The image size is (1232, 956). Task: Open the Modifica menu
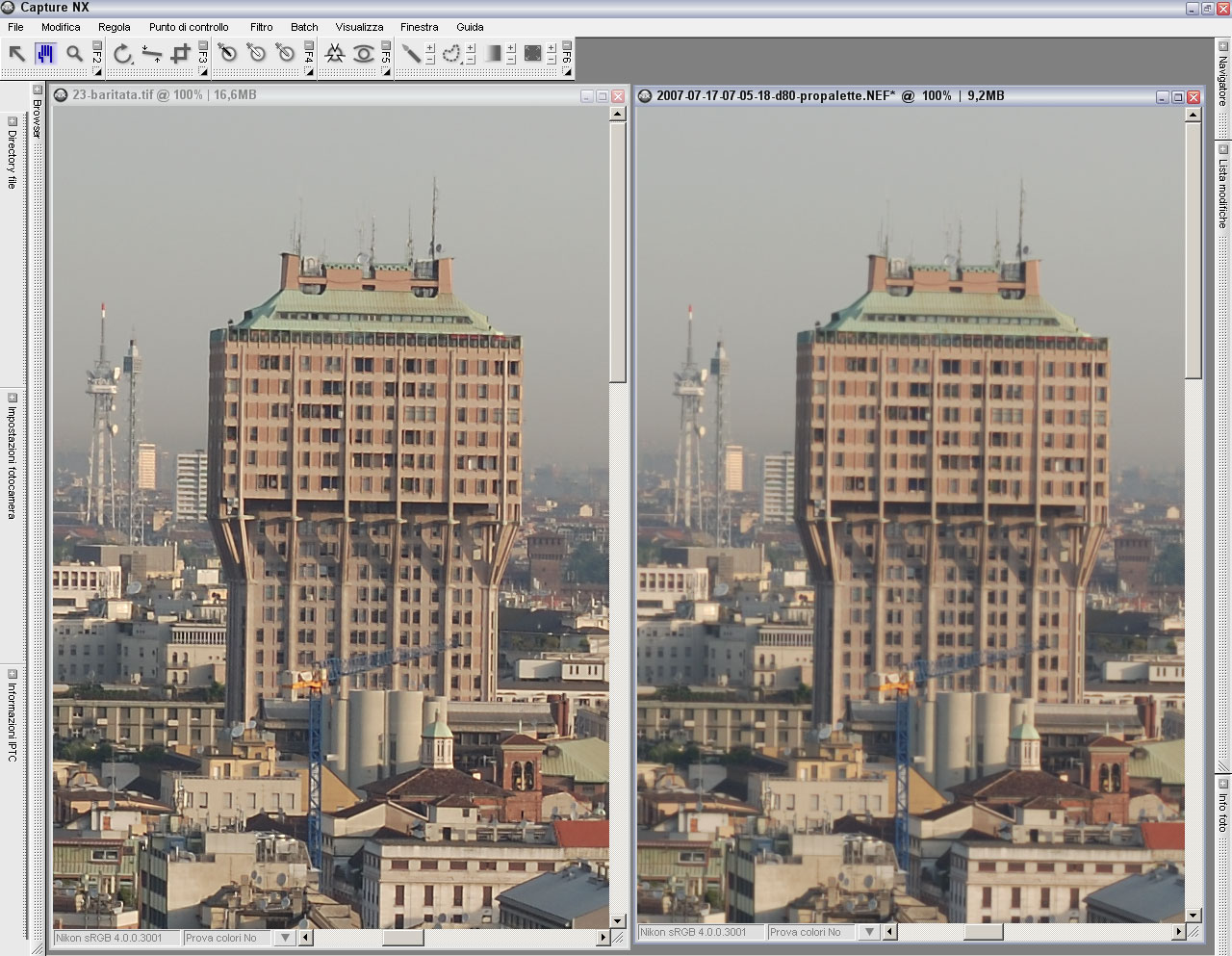(x=61, y=27)
